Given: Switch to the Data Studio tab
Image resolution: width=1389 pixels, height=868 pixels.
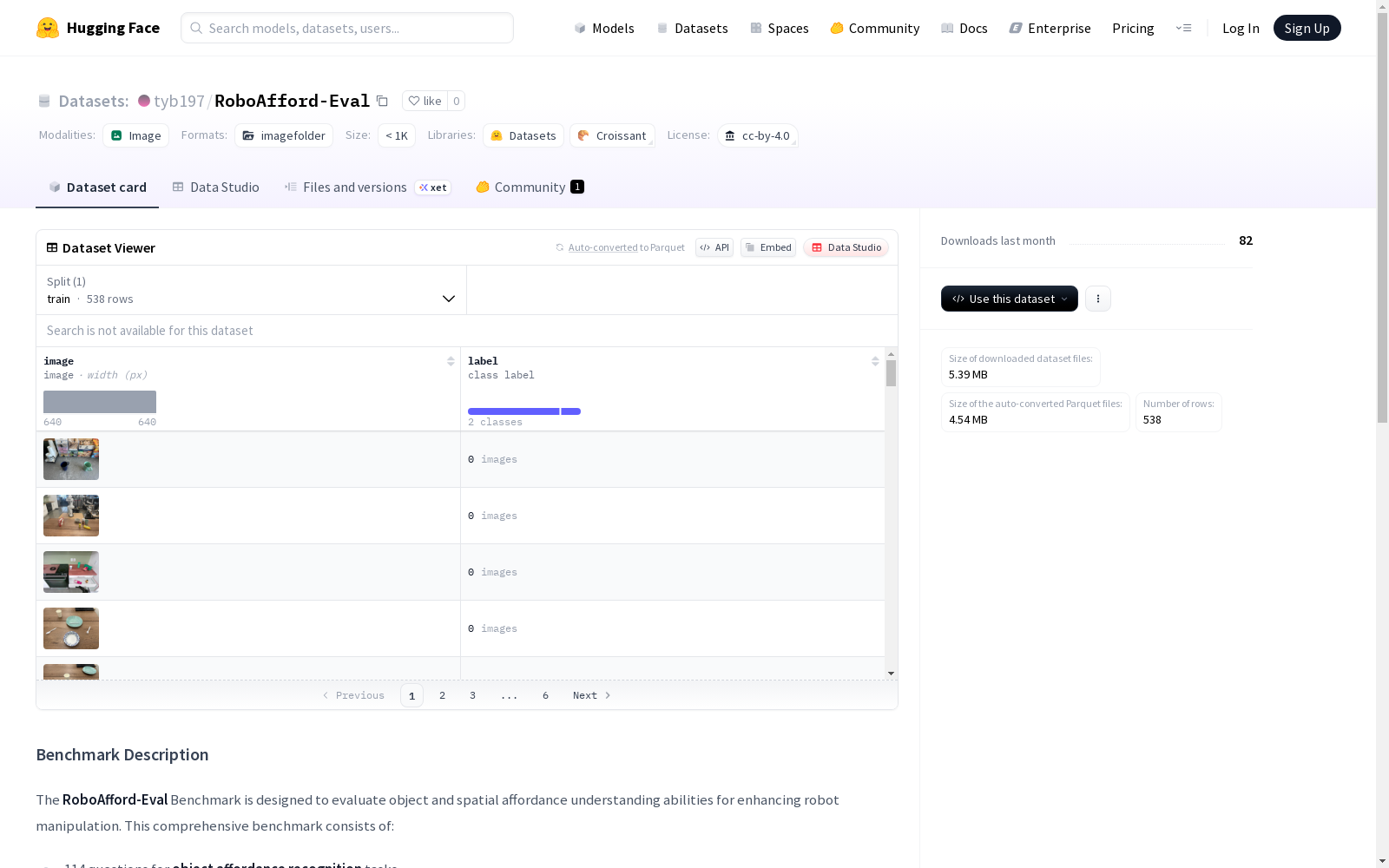Looking at the screenshot, I should [x=215, y=187].
